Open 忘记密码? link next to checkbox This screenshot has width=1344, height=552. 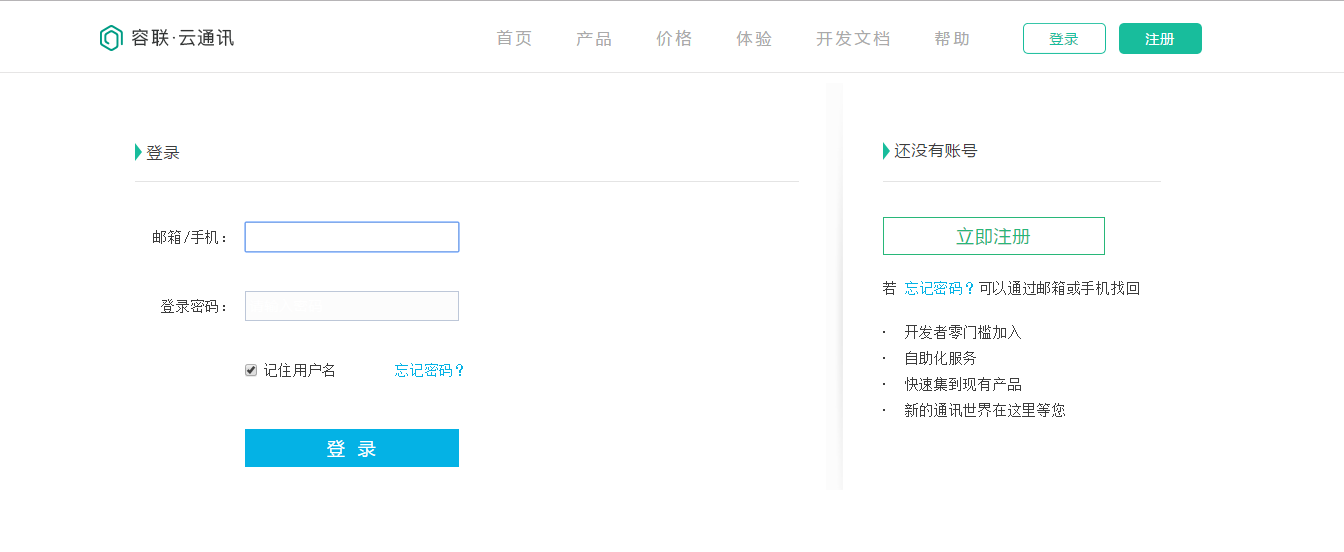click(430, 370)
